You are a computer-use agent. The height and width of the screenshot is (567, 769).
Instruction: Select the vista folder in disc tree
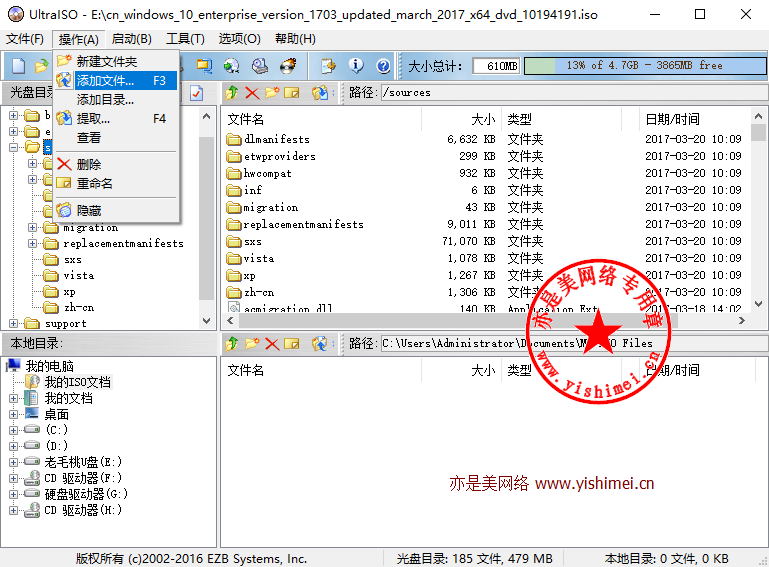click(79, 276)
